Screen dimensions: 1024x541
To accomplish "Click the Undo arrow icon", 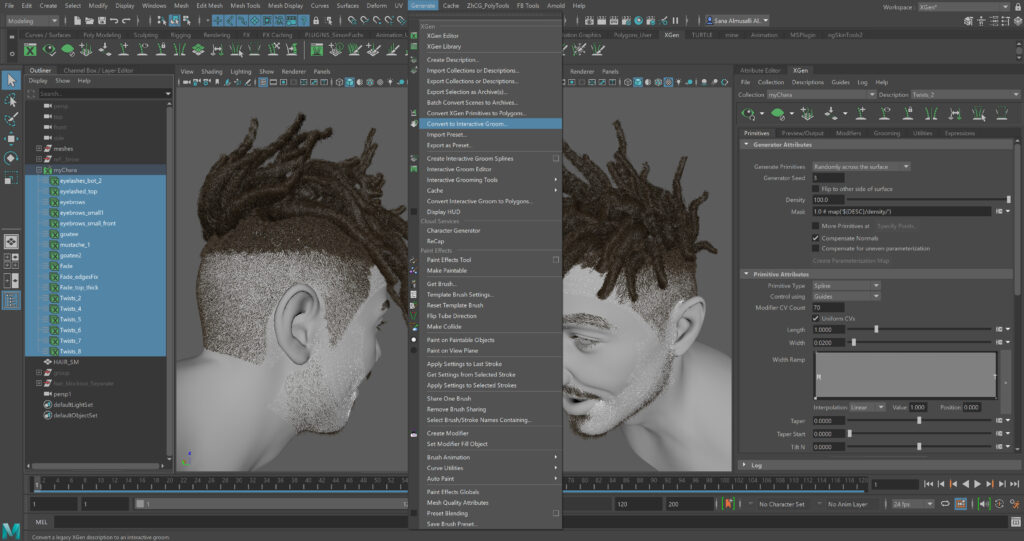I will click(x=114, y=21).
